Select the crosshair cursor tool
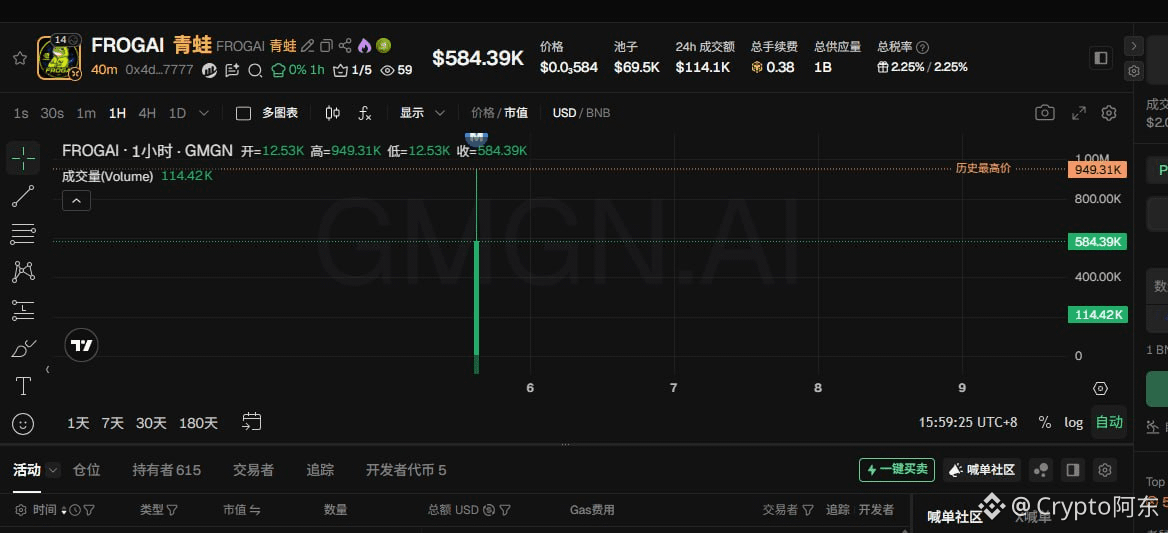Image resolution: width=1168 pixels, height=533 pixels. (x=23, y=158)
